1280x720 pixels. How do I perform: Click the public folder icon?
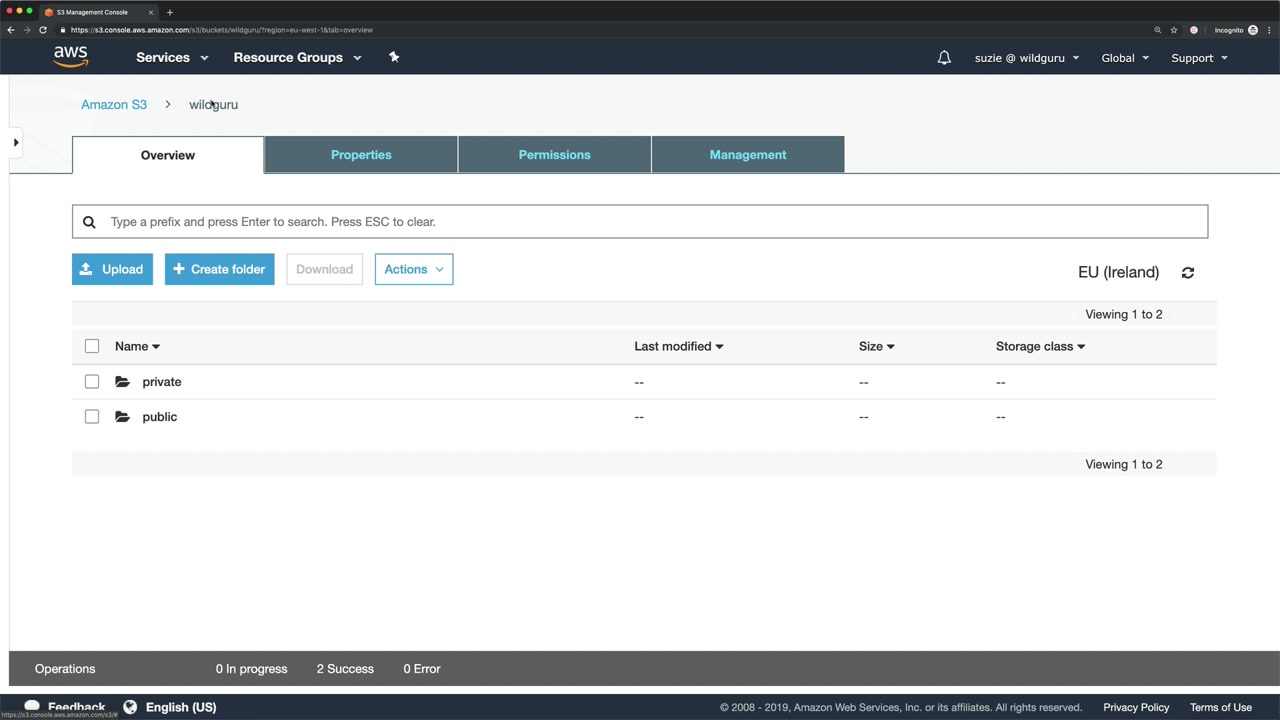tap(122, 417)
